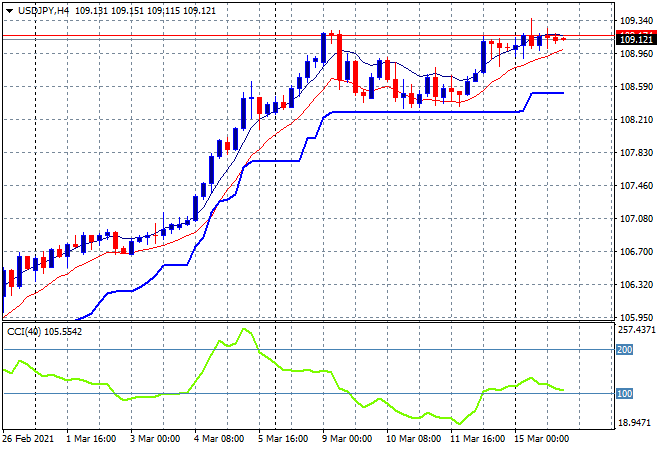The image size is (660, 450).
Task: Select the 107.080 price scale label
Action: pyautogui.click(x=637, y=218)
